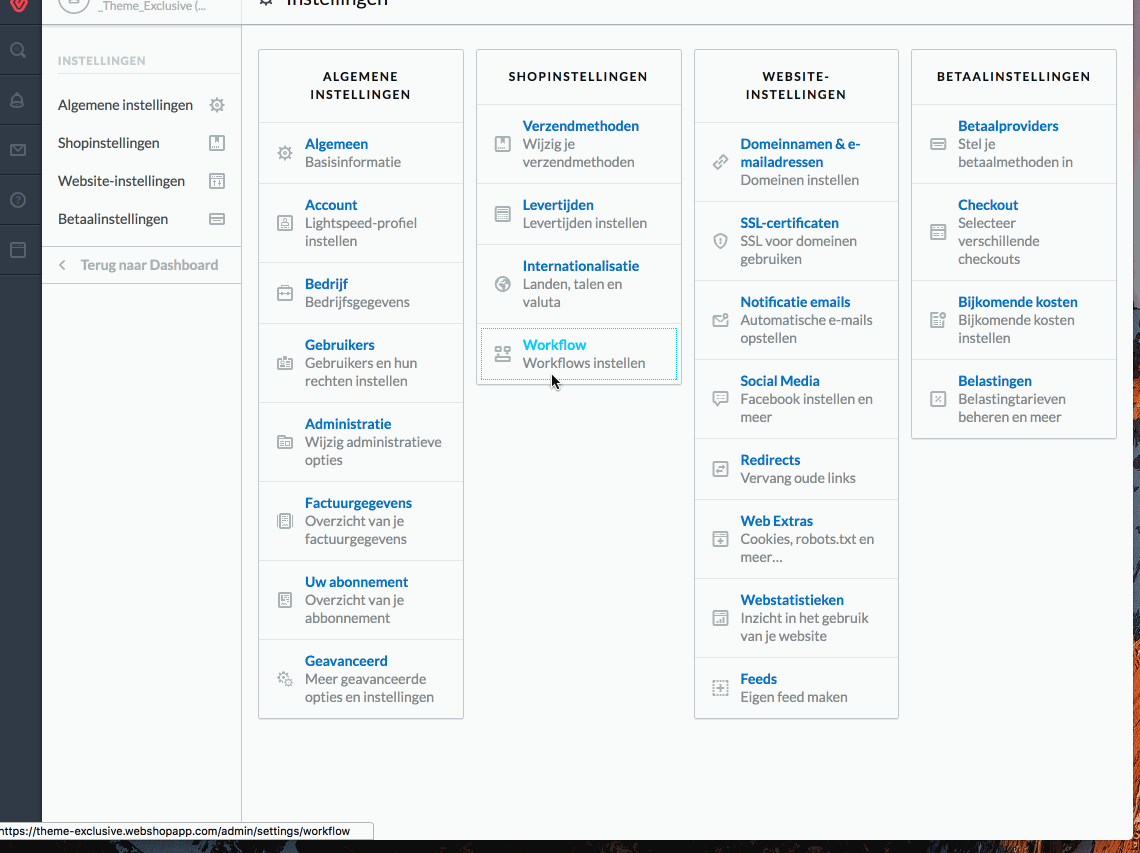Screen dimensions: 1140x853
Task: Click the icon next to Bijkomende kosten
Action: (x=938, y=320)
